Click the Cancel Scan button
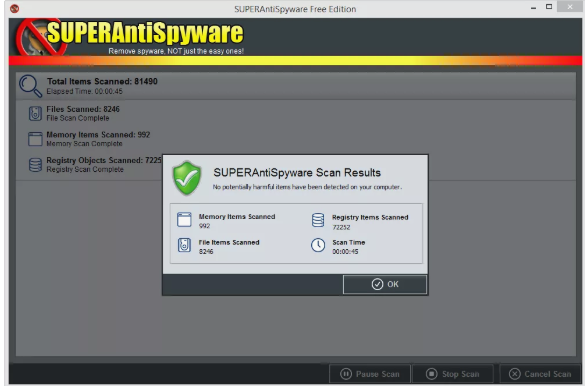The width and height of the screenshot is (585, 386). pyautogui.click(x=540, y=374)
